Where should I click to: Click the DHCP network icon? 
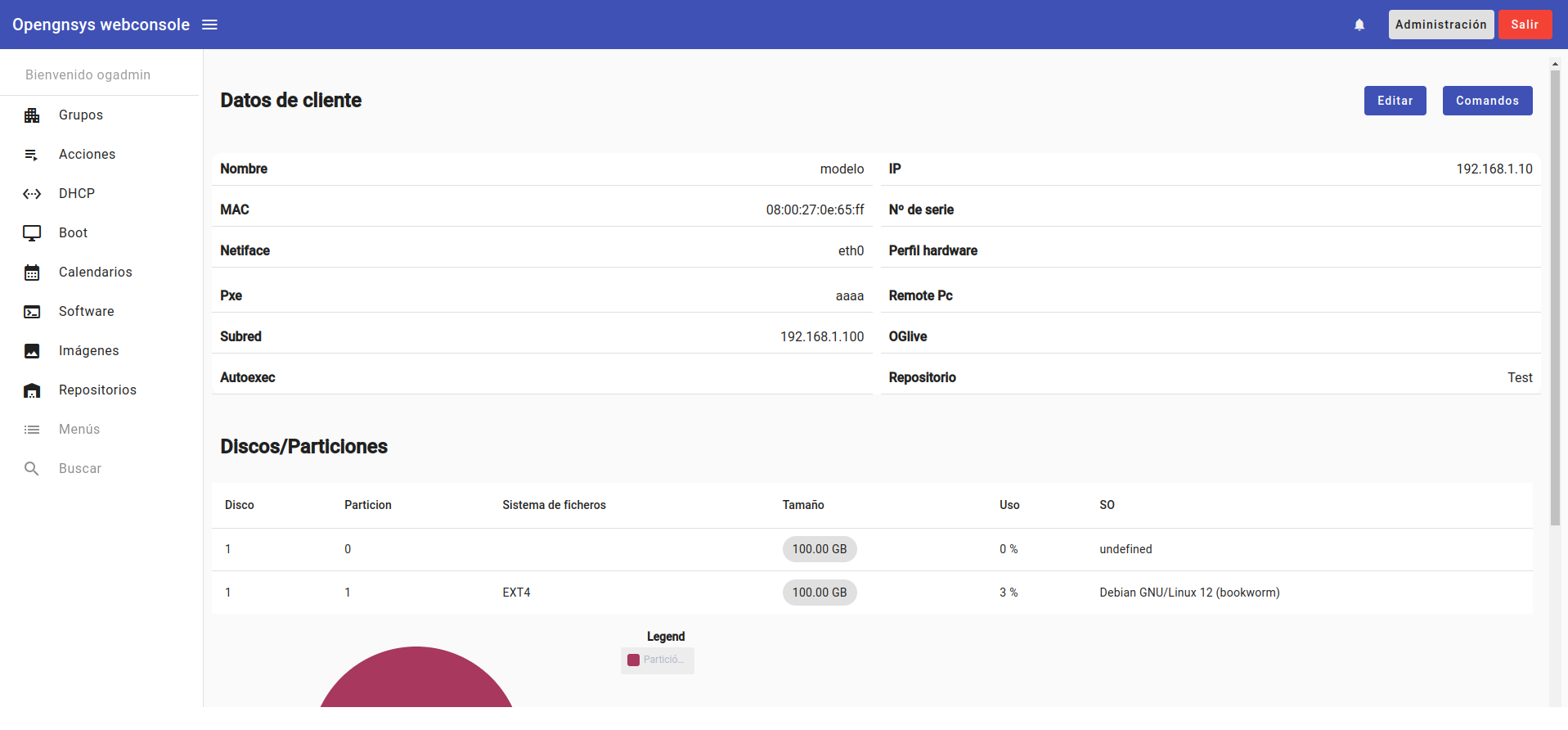[x=32, y=194]
